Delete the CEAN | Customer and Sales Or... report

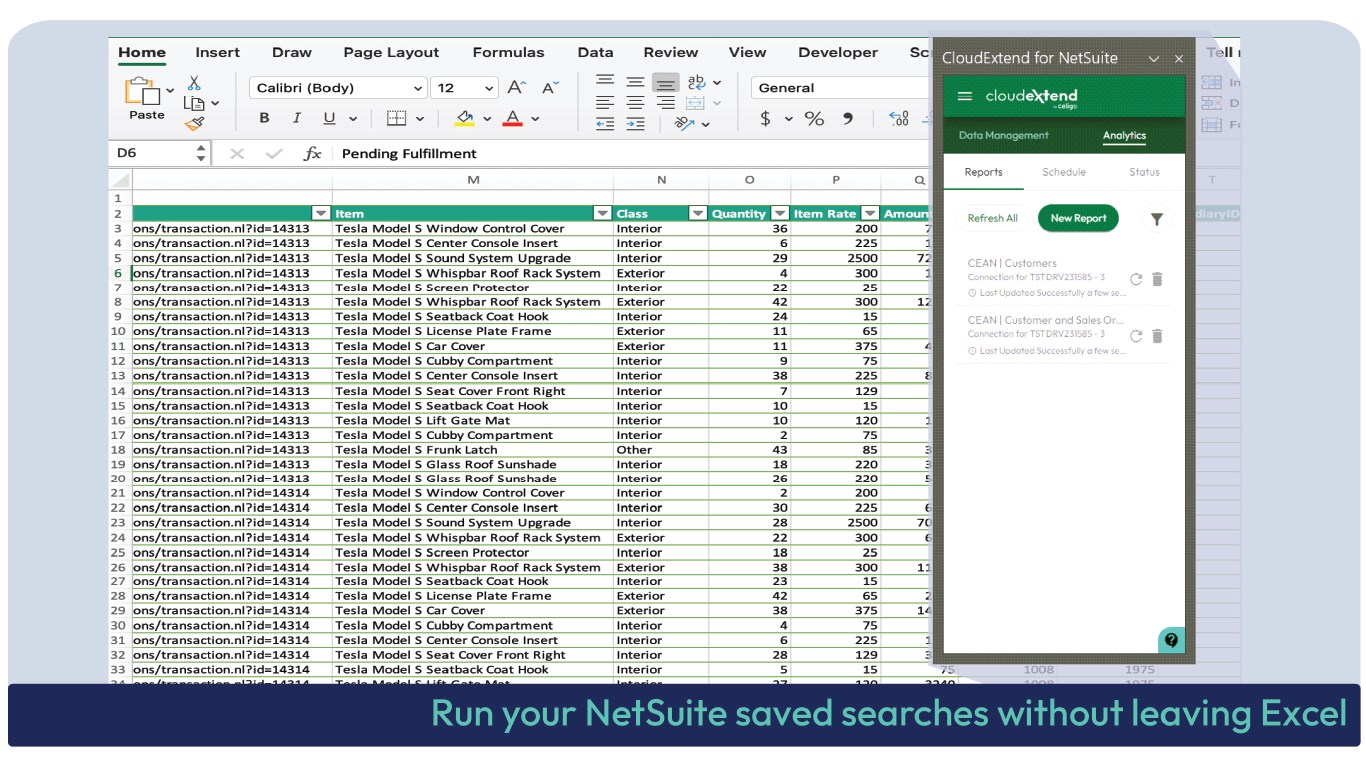point(1157,337)
